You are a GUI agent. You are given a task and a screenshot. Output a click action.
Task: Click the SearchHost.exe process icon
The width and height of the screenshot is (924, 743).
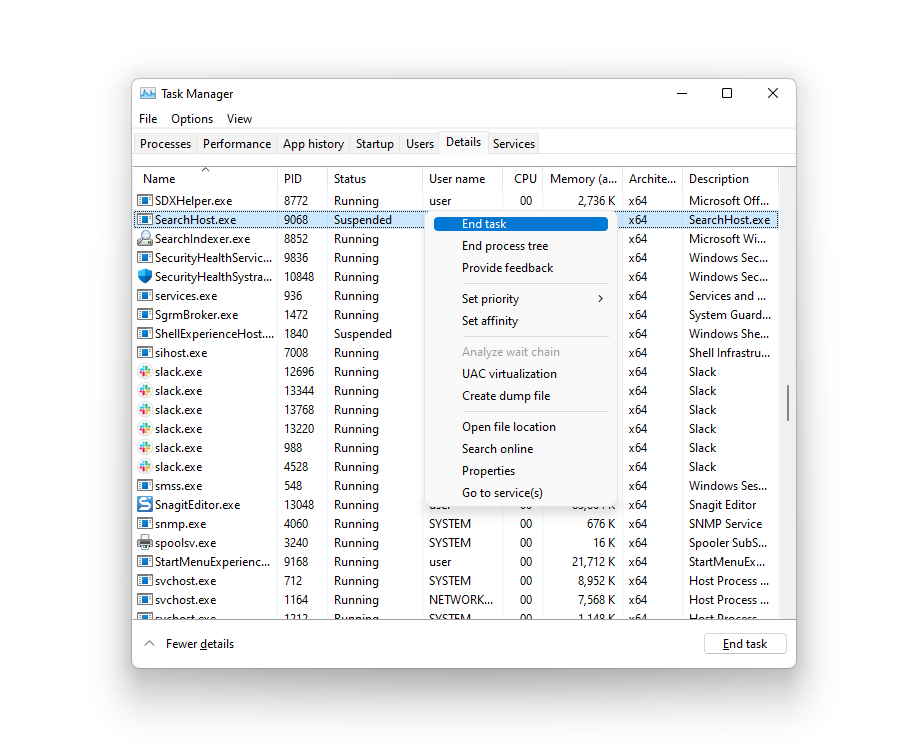[144, 220]
